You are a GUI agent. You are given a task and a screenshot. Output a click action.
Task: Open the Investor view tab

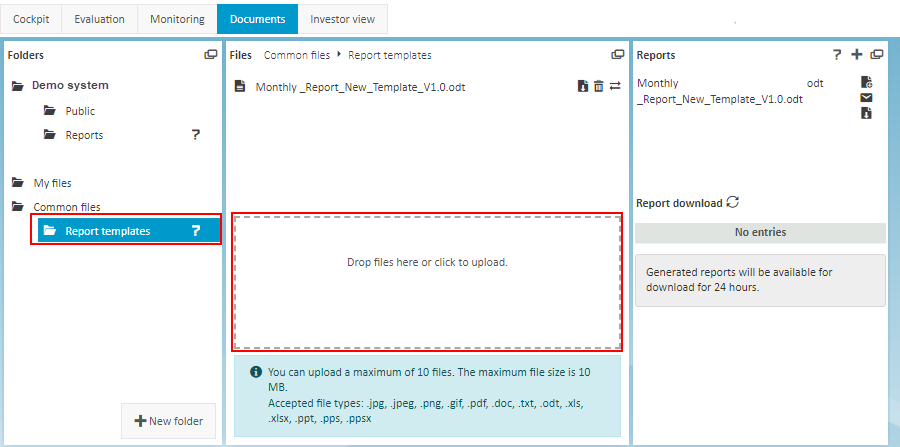click(342, 19)
